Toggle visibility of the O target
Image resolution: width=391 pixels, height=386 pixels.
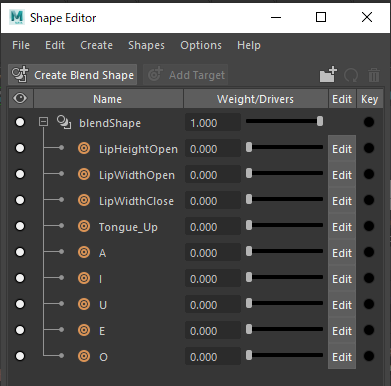tap(20, 356)
